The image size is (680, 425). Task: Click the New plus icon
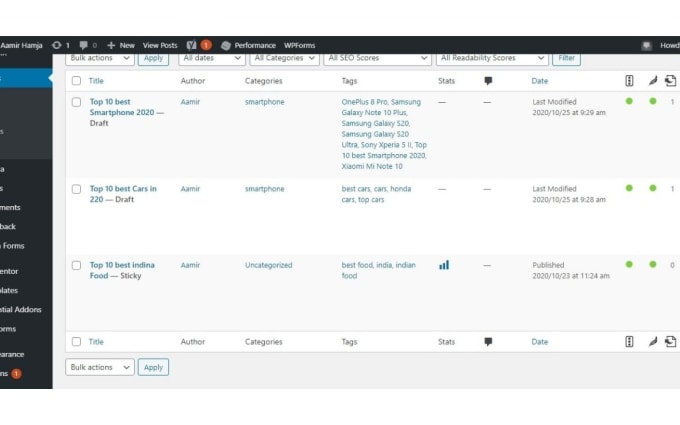(x=111, y=45)
